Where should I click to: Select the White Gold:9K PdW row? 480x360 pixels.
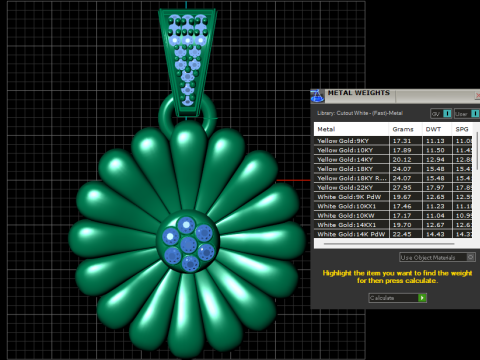(x=393, y=197)
